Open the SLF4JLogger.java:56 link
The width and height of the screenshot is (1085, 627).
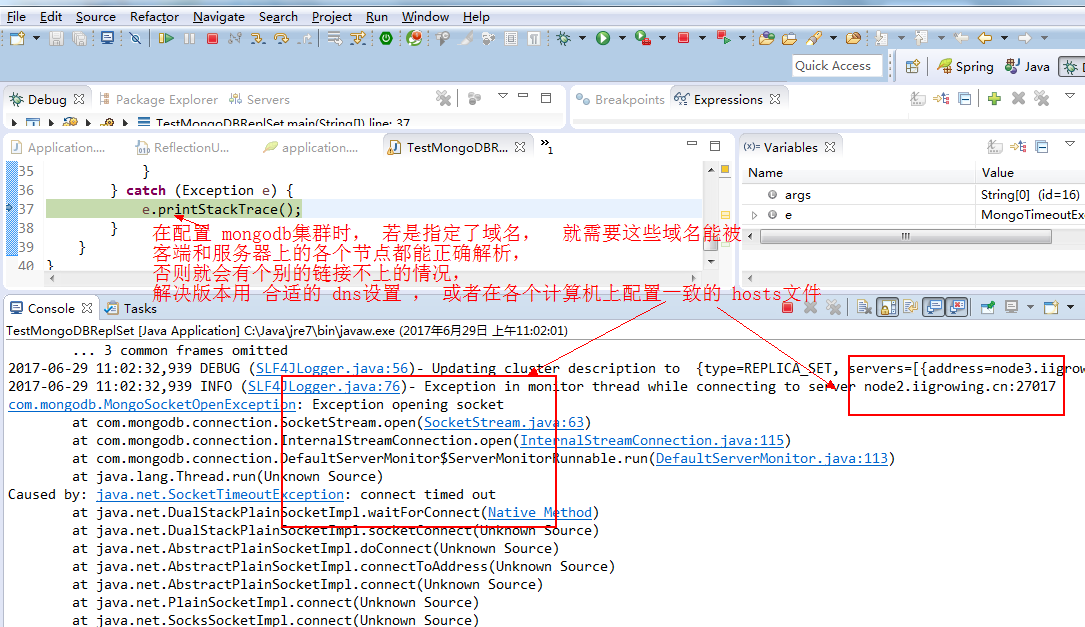pos(332,369)
